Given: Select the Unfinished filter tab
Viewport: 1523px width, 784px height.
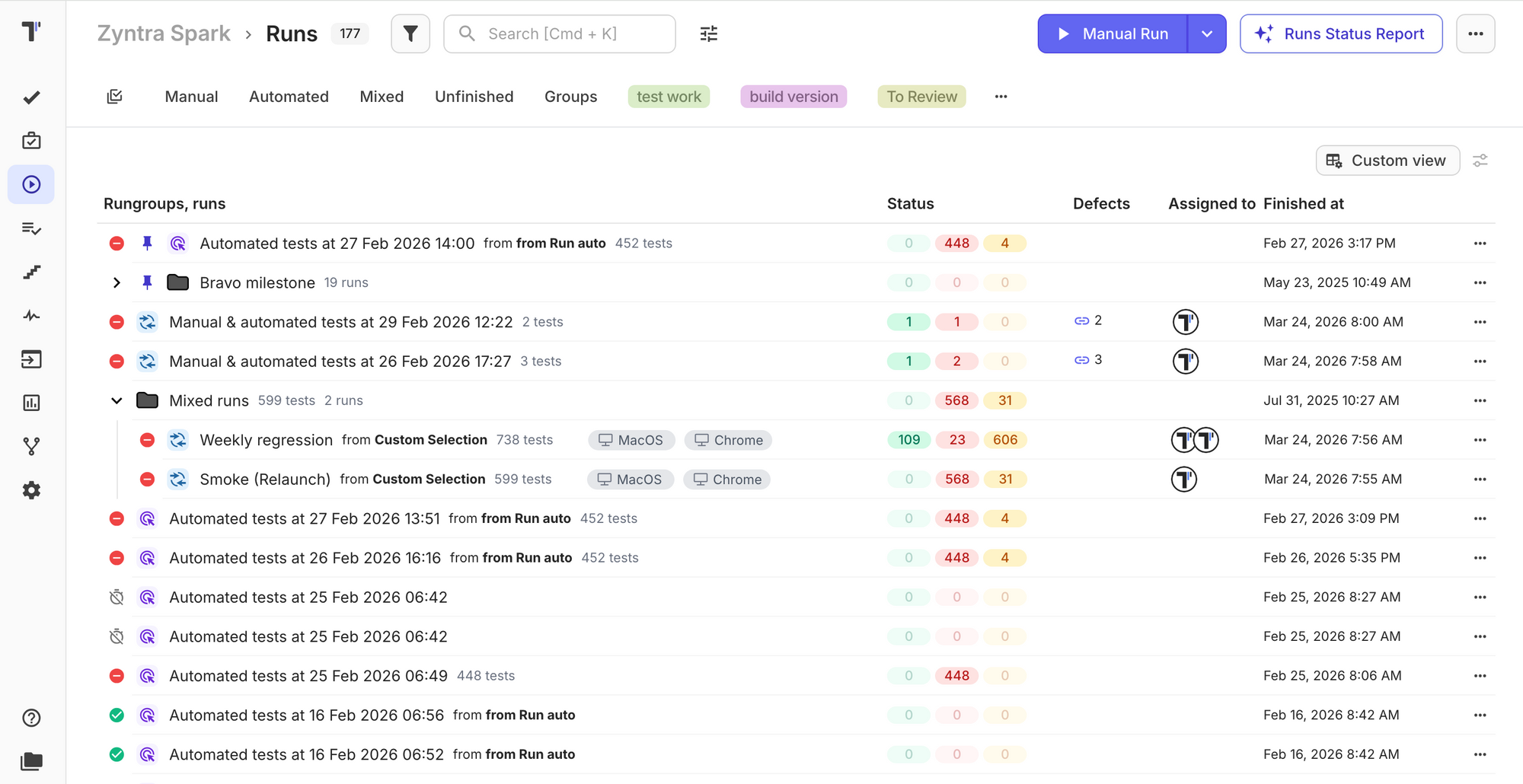Looking at the screenshot, I should click(x=474, y=97).
